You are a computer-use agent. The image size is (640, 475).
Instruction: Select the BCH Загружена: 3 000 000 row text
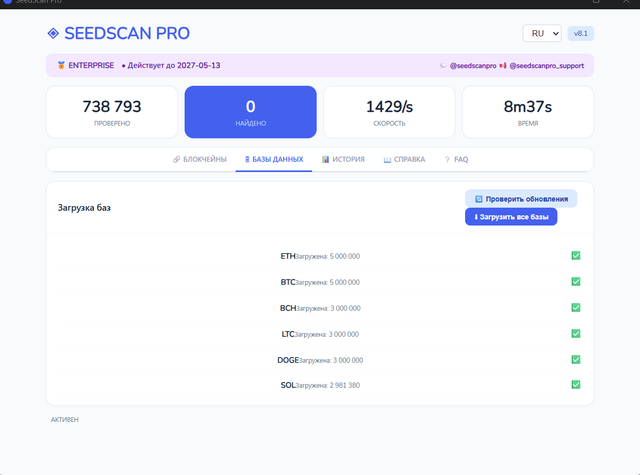pyautogui.click(x=320, y=308)
